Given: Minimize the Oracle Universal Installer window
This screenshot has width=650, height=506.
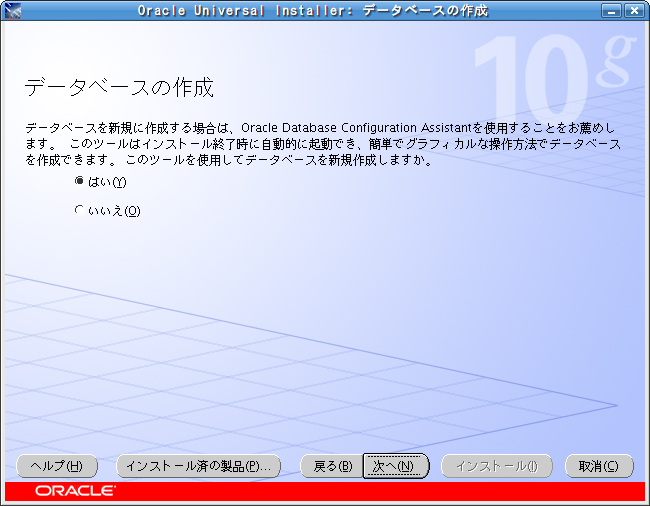Looking at the screenshot, I should 611,10.
